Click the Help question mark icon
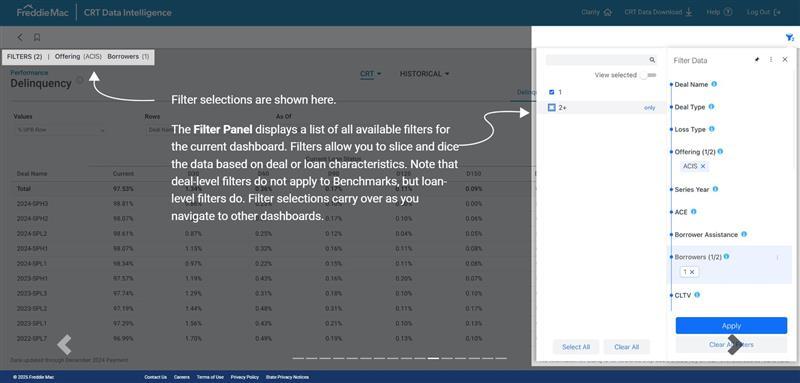The image size is (800, 383). 728,12
